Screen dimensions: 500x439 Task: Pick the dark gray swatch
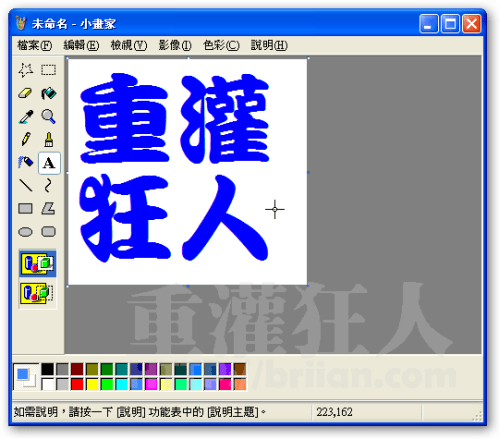tap(62, 369)
